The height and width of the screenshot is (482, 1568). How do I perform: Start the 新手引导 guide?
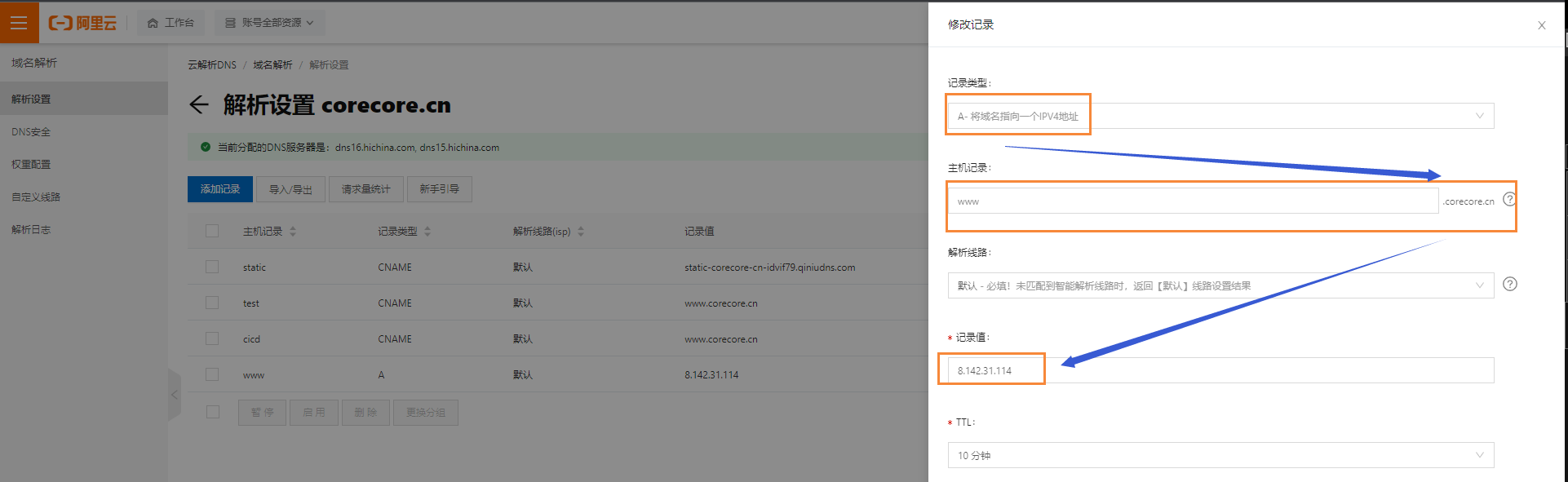(x=439, y=189)
